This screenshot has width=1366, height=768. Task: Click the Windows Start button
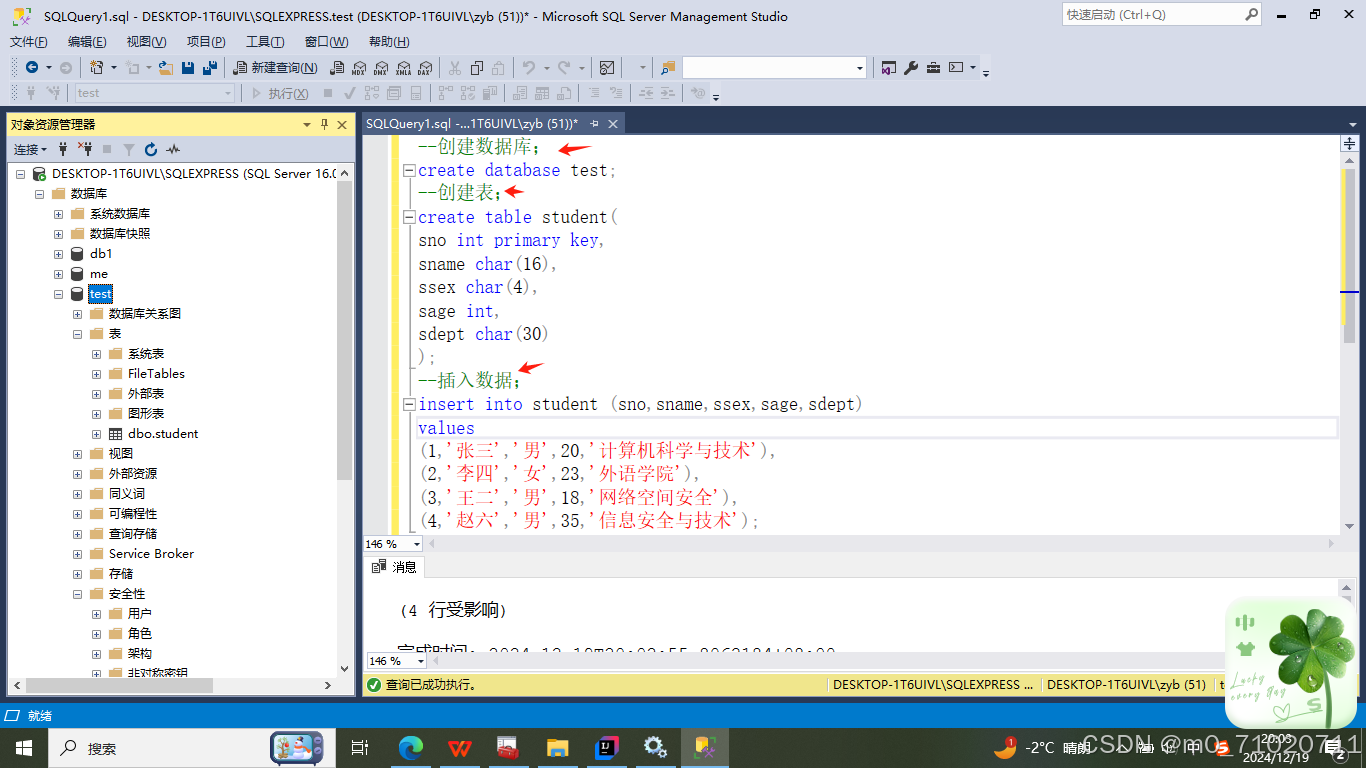23,747
